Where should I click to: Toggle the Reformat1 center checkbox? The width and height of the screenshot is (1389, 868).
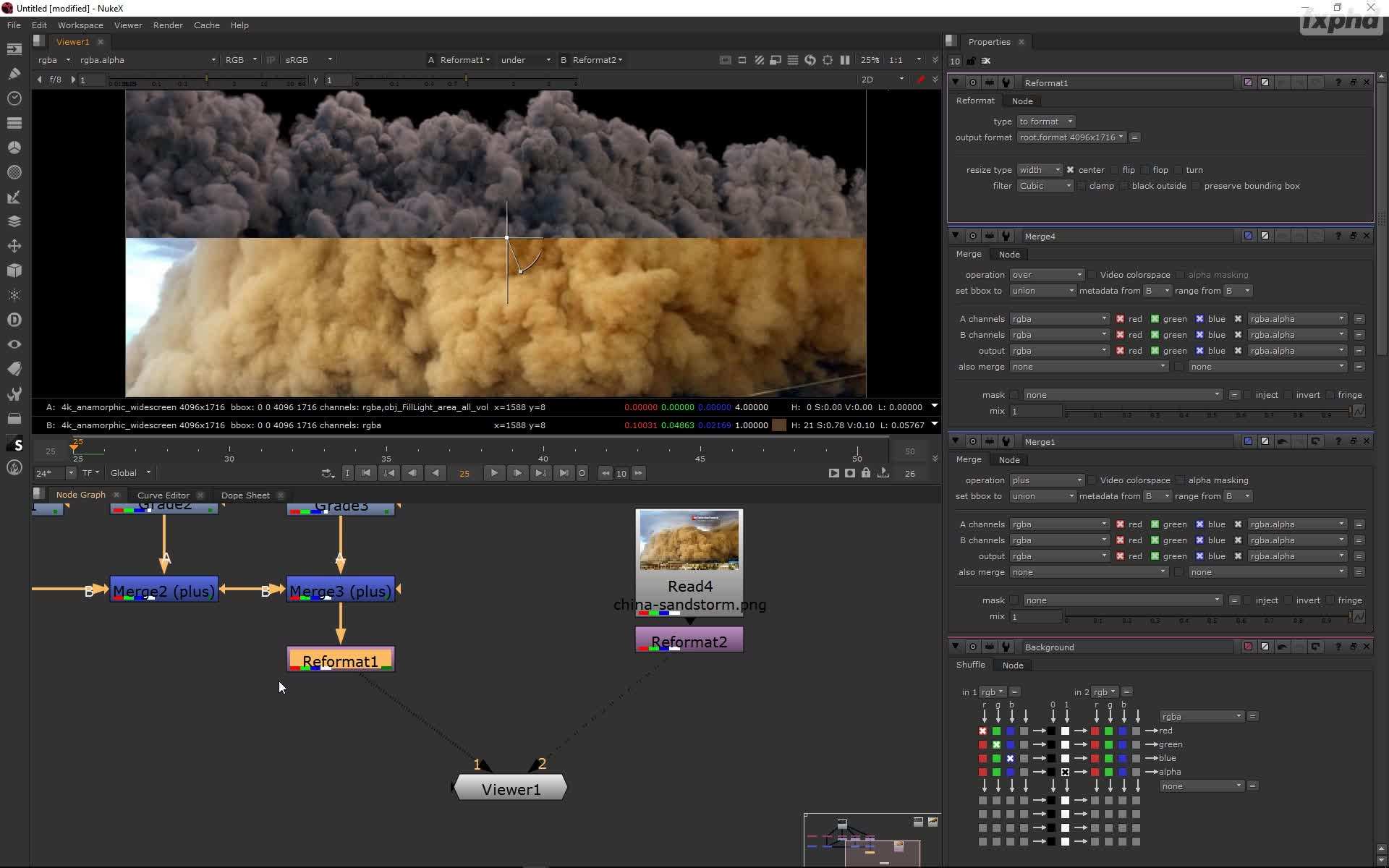pyautogui.click(x=1071, y=170)
